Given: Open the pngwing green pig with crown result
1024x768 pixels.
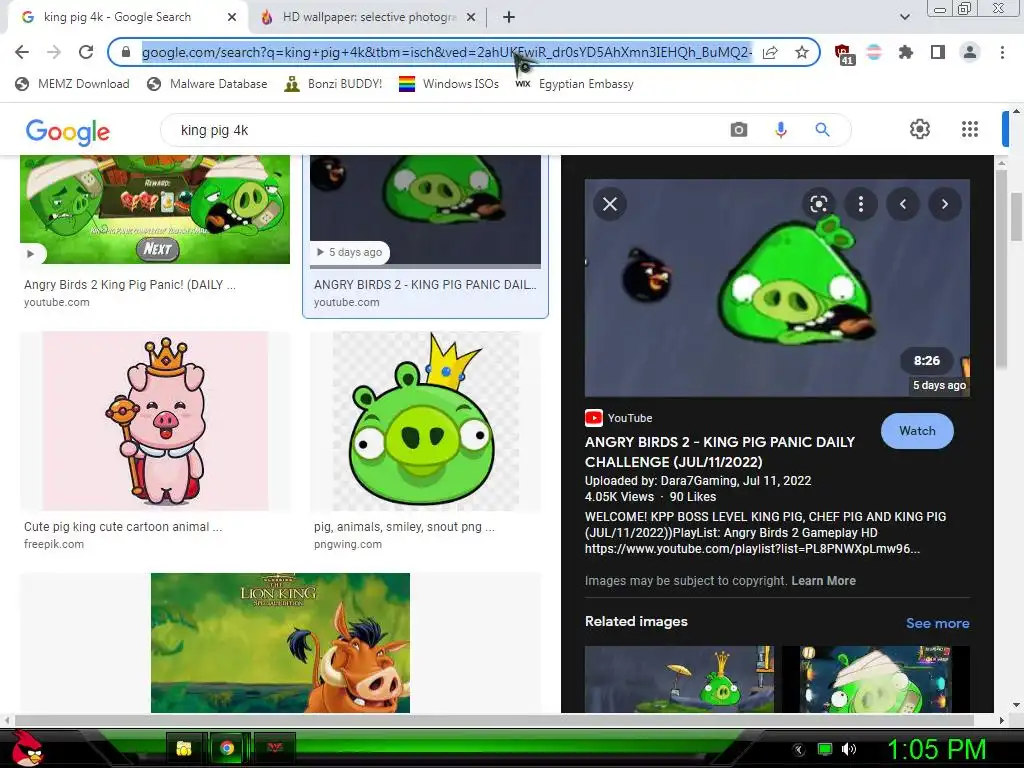Looking at the screenshot, I should pos(426,421).
